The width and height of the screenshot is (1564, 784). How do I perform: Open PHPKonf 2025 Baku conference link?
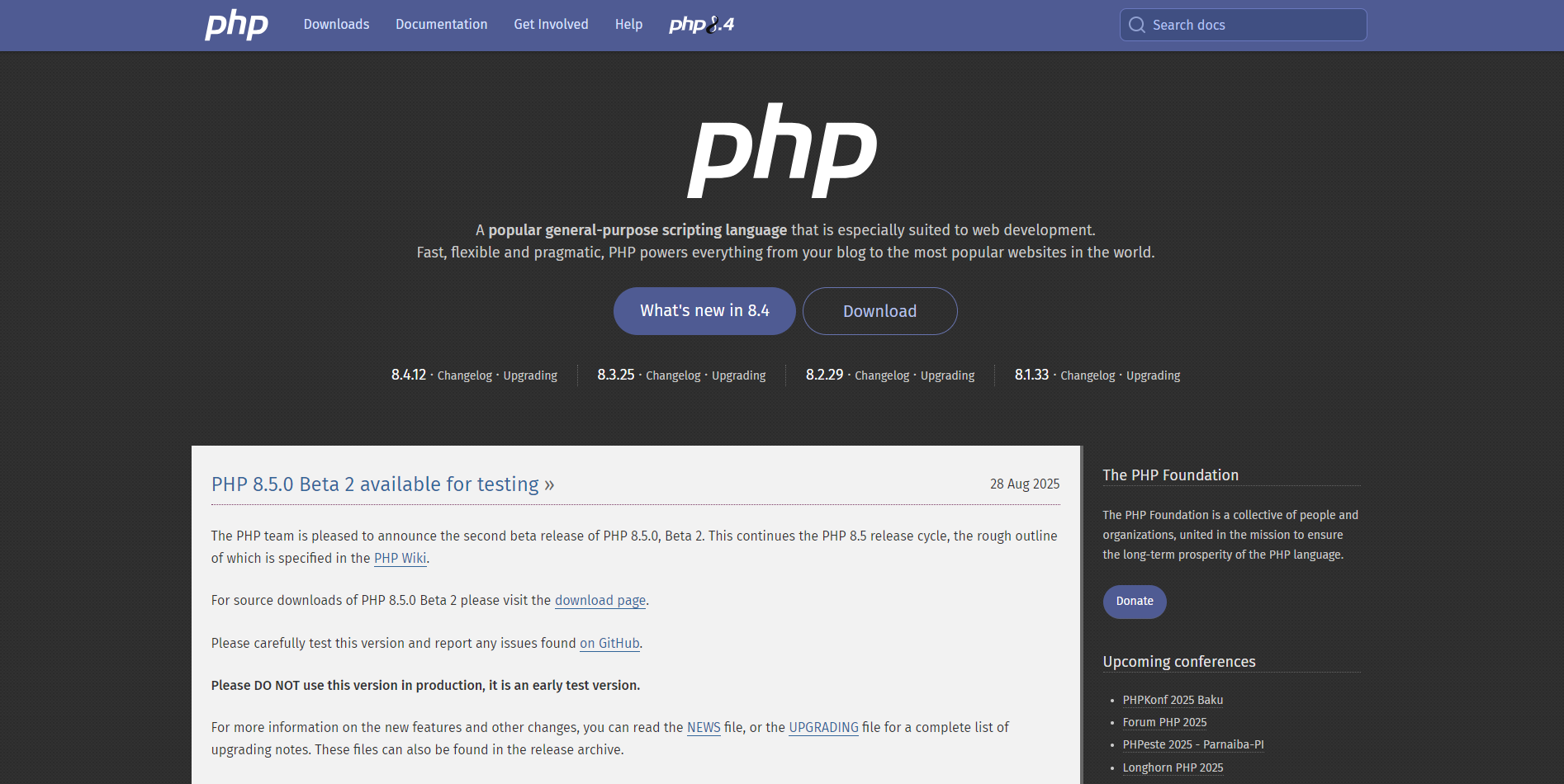tap(1173, 700)
